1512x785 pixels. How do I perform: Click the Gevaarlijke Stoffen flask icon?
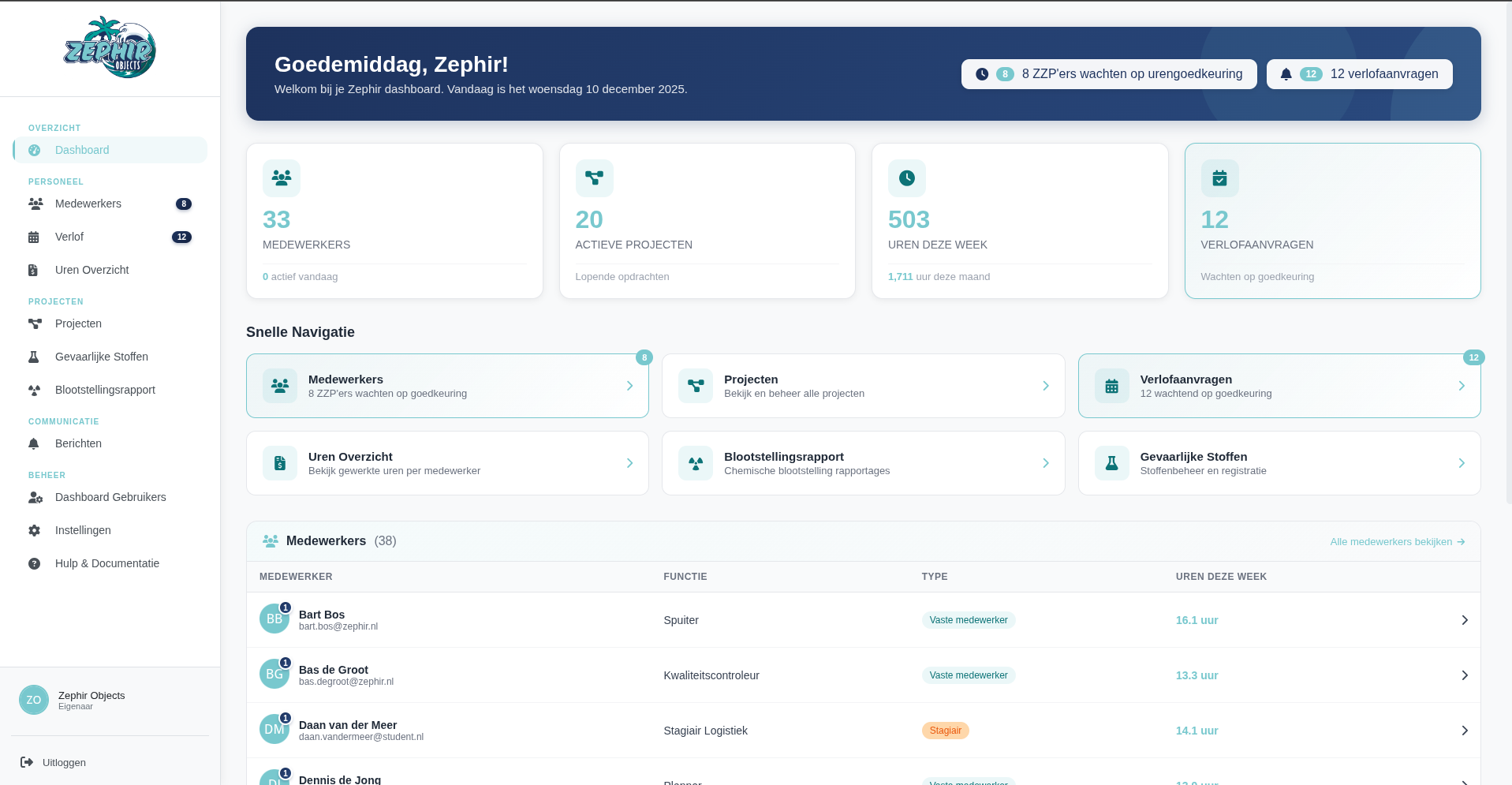click(34, 357)
